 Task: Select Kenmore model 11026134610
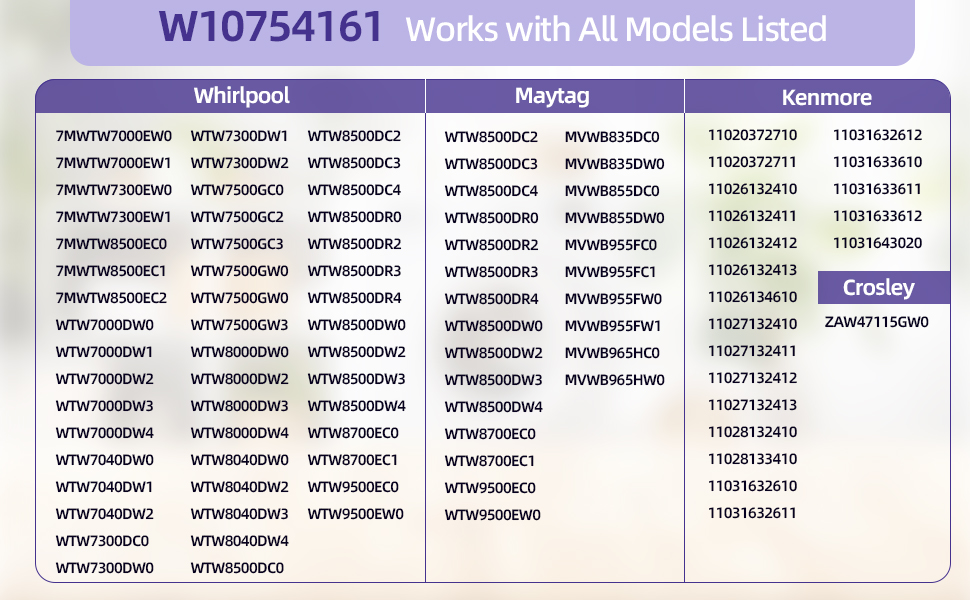click(752, 297)
